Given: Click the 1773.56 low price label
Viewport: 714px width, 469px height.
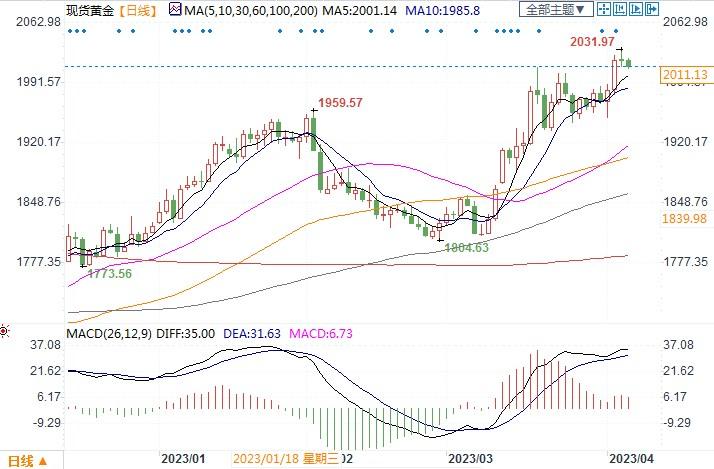Looking at the screenshot, I should (111, 273).
